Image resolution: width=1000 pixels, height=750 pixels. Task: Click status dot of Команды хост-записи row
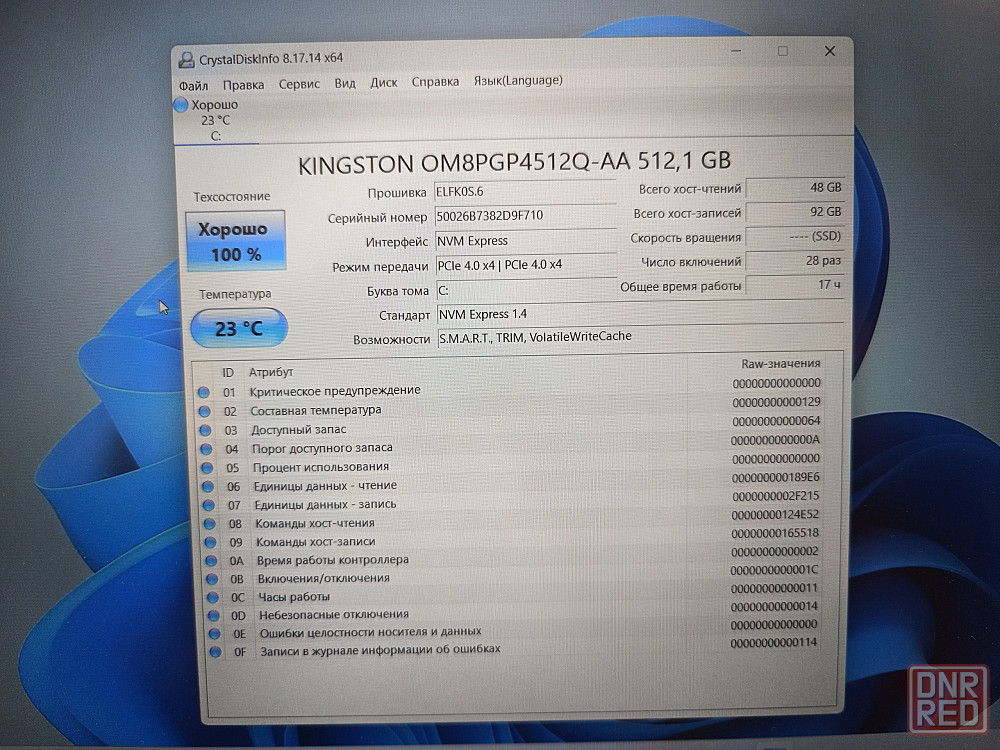(x=210, y=543)
